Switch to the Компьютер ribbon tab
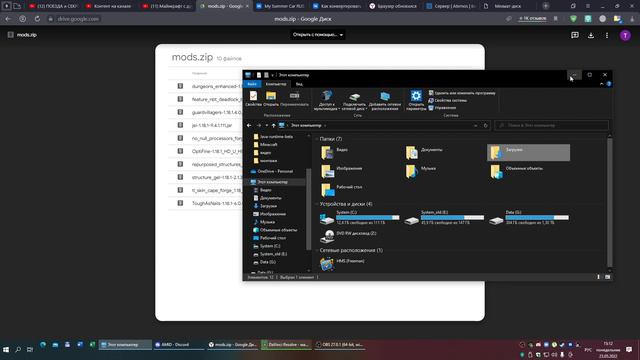 pyautogui.click(x=276, y=84)
